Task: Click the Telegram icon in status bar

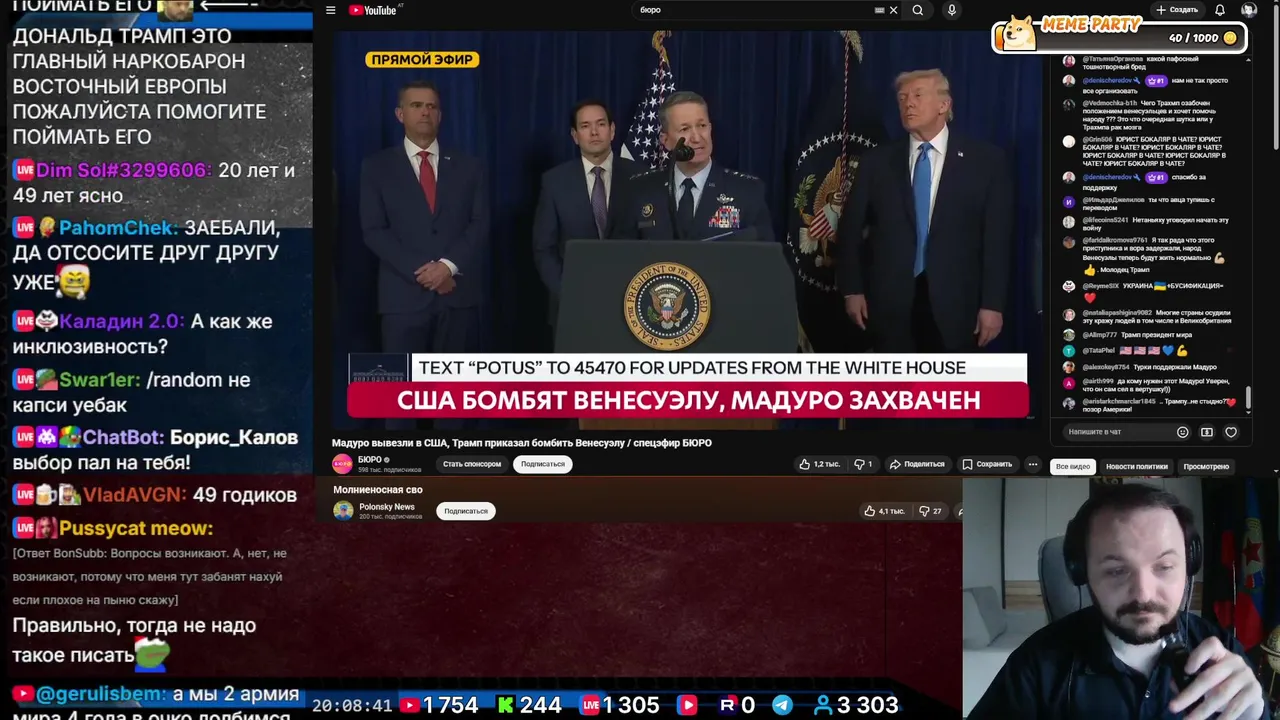Action: 782,705
